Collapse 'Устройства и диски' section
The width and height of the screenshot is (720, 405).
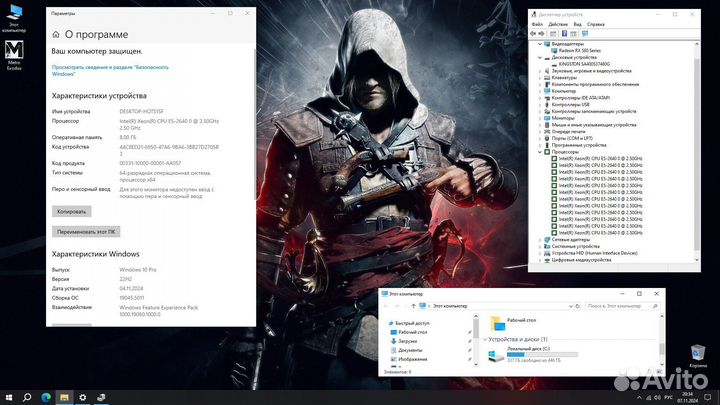coord(486,340)
